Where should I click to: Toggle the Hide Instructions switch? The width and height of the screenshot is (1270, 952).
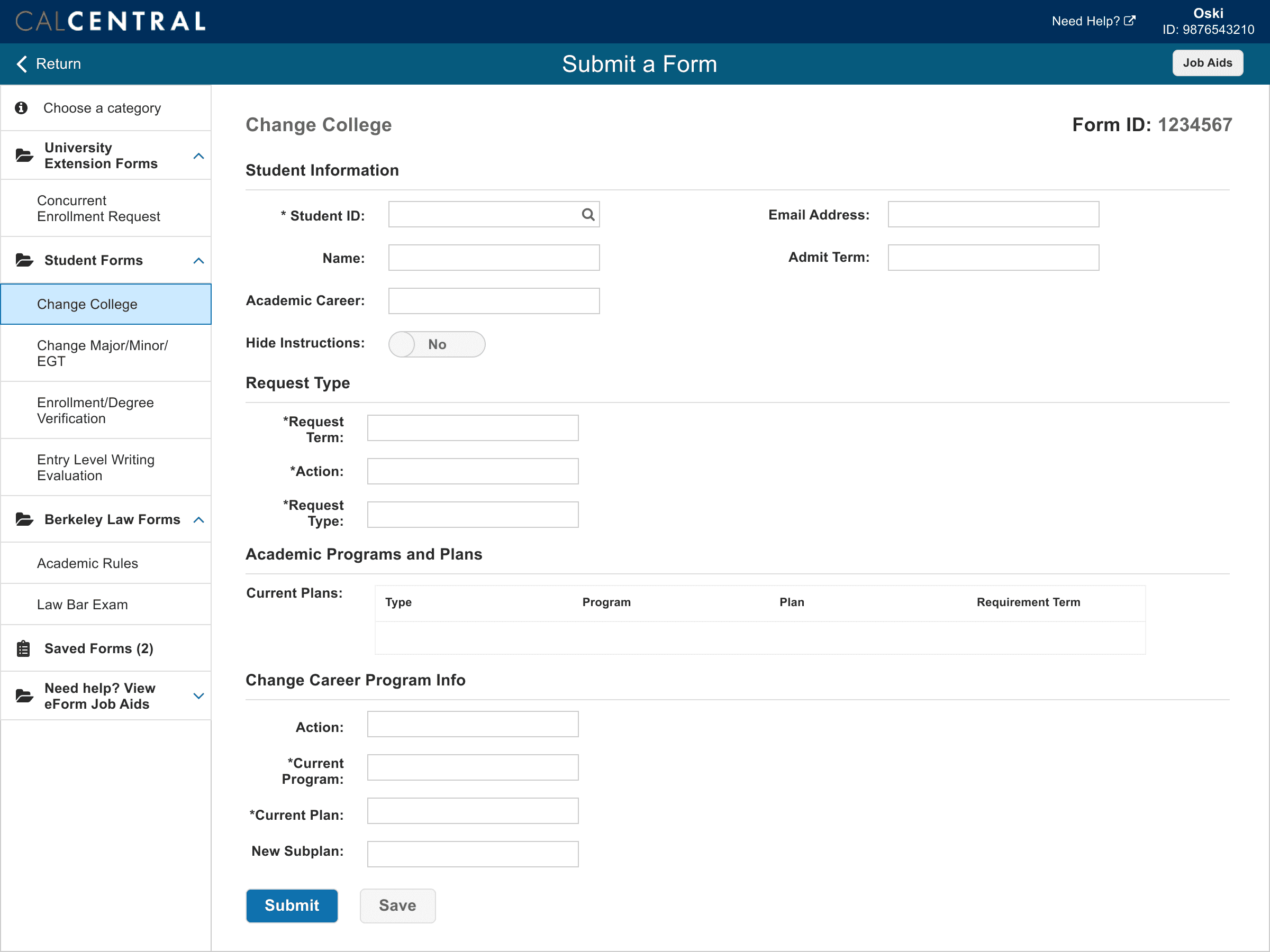[x=437, y=344]
